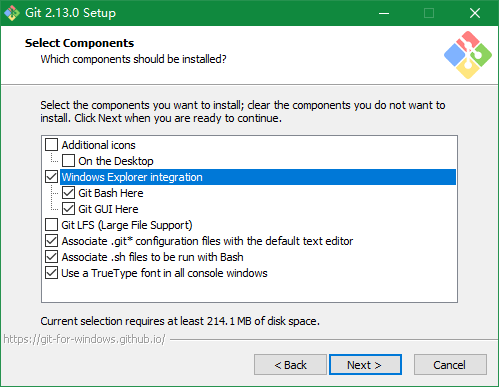Screen dimensions: 499x387
Task: Enable Git LFS (Large File Support)
Action: [x=51, y=225]
